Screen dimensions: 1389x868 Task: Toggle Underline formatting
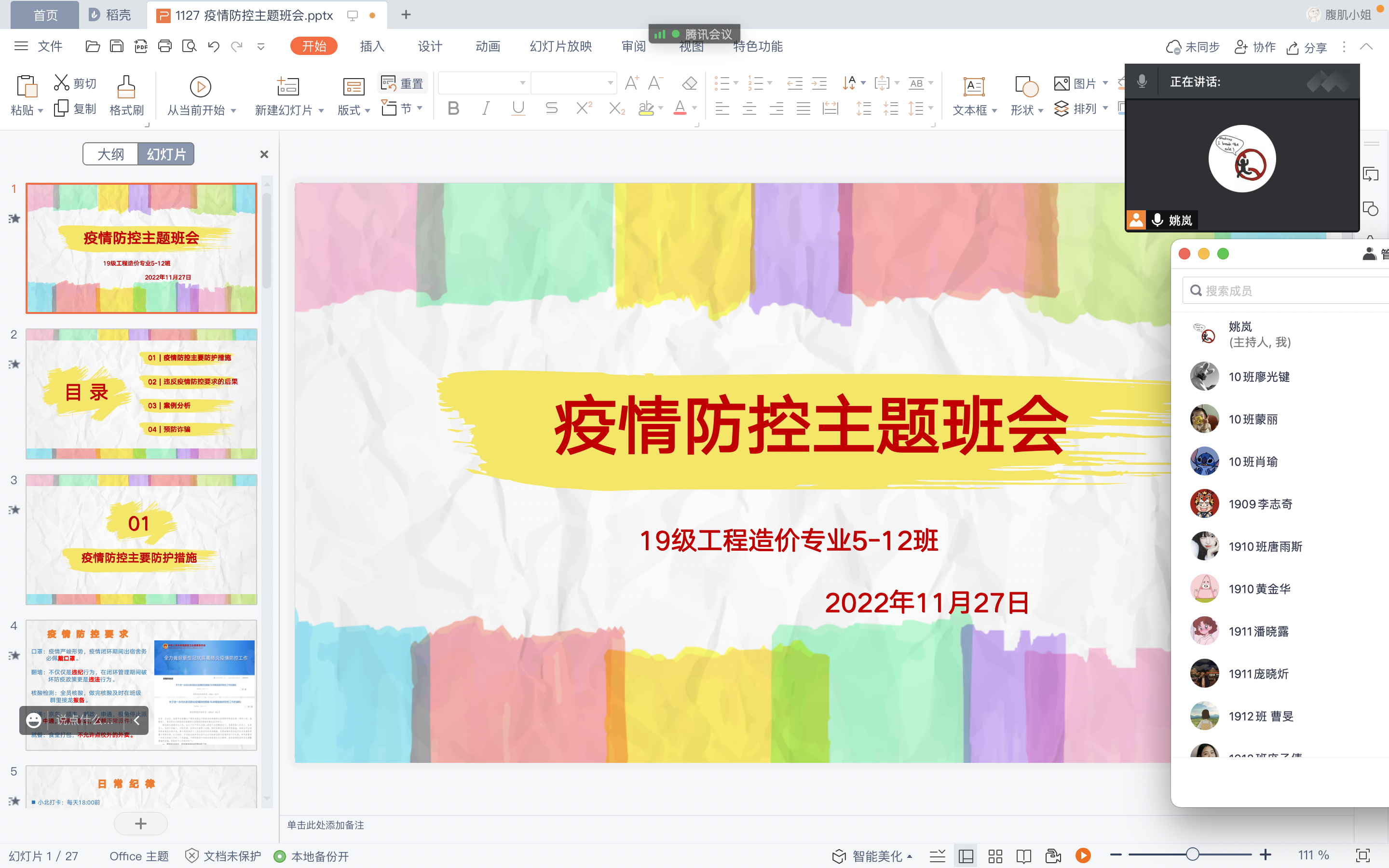click(x=518, y=108)
